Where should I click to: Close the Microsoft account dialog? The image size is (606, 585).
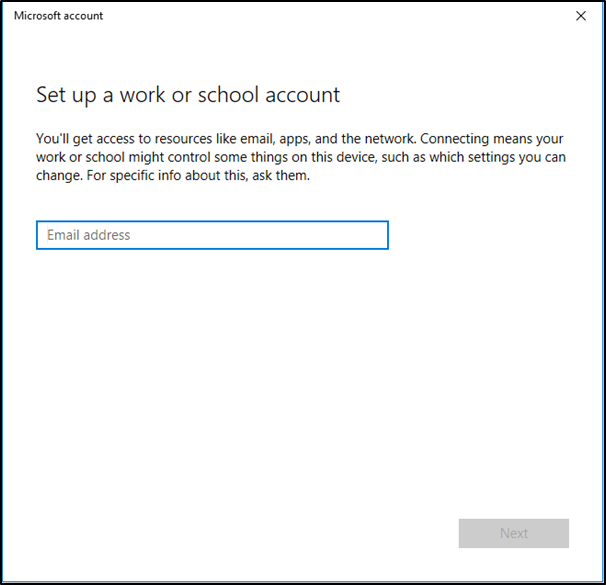pyautogui.click(x=581, y=16)
